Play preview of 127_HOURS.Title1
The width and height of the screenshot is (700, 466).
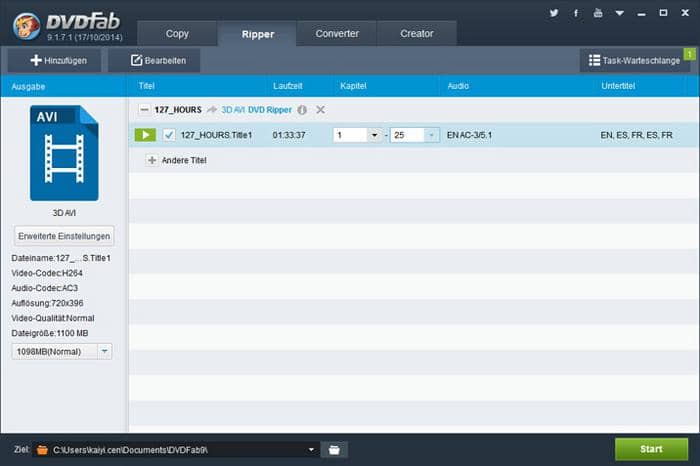click(x=145, y=135)
